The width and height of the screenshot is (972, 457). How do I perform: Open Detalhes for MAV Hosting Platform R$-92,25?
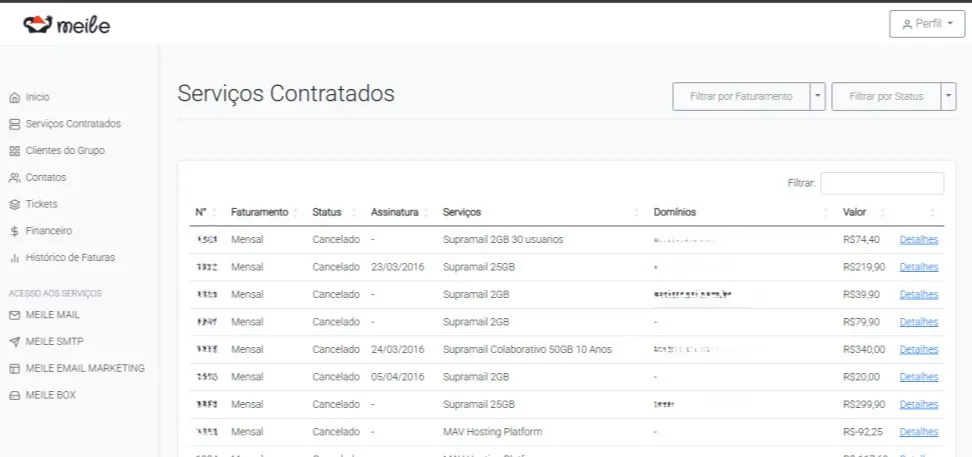click(x=919, y=432)
